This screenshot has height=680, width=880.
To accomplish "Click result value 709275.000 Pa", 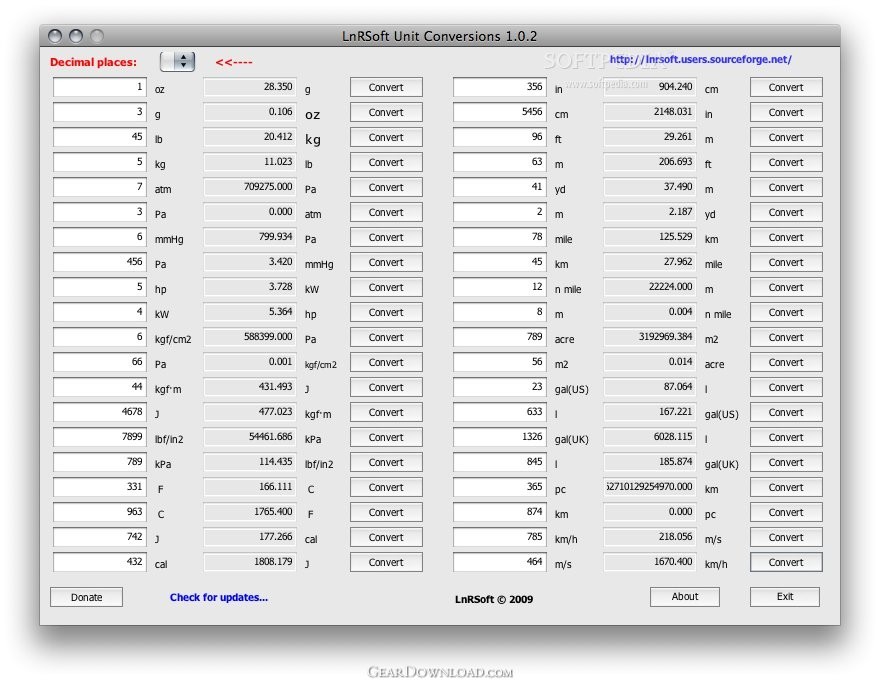I will [250, 187].
